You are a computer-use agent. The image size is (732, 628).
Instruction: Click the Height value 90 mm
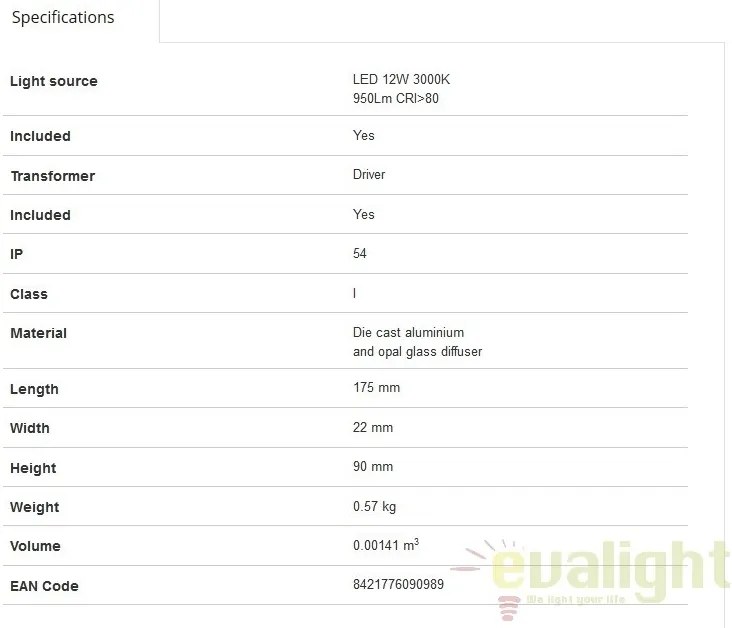373,466
